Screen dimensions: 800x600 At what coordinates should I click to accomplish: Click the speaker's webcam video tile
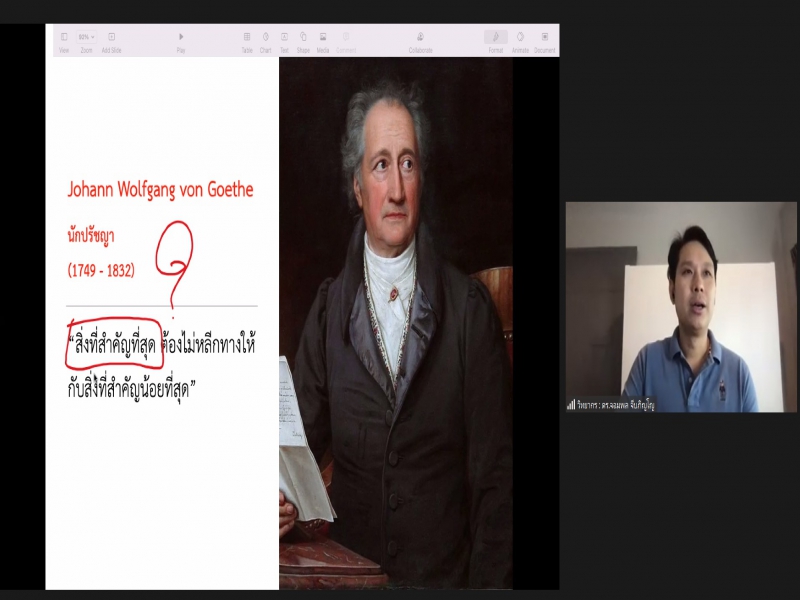click(680, 300)
